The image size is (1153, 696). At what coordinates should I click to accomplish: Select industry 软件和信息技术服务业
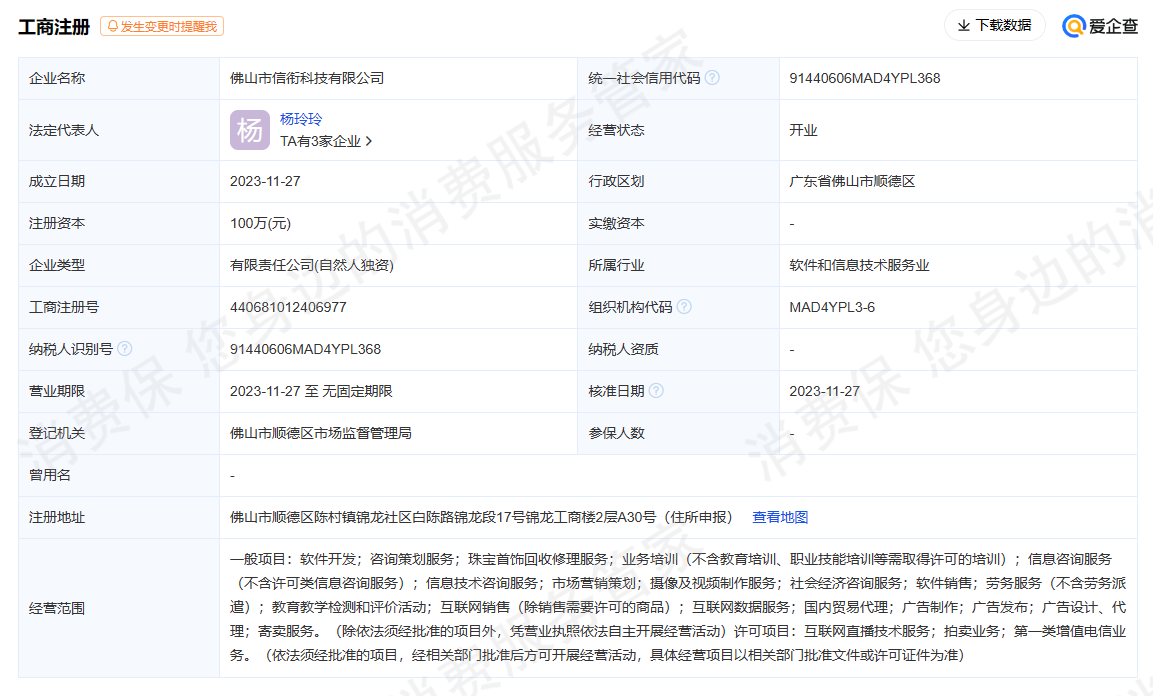tap(860, 265)
